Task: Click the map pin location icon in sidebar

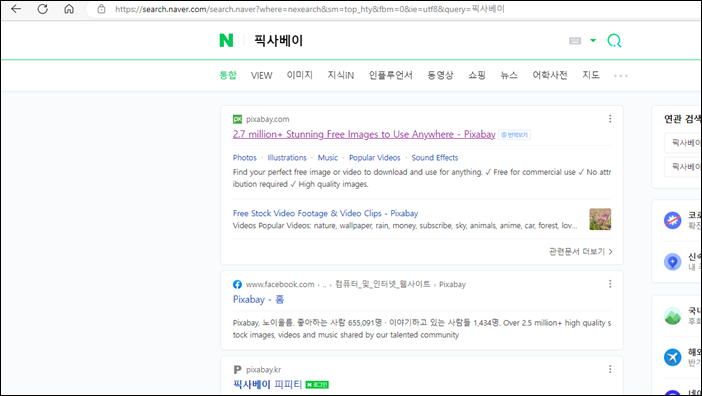Action: (x=672, y=261)
